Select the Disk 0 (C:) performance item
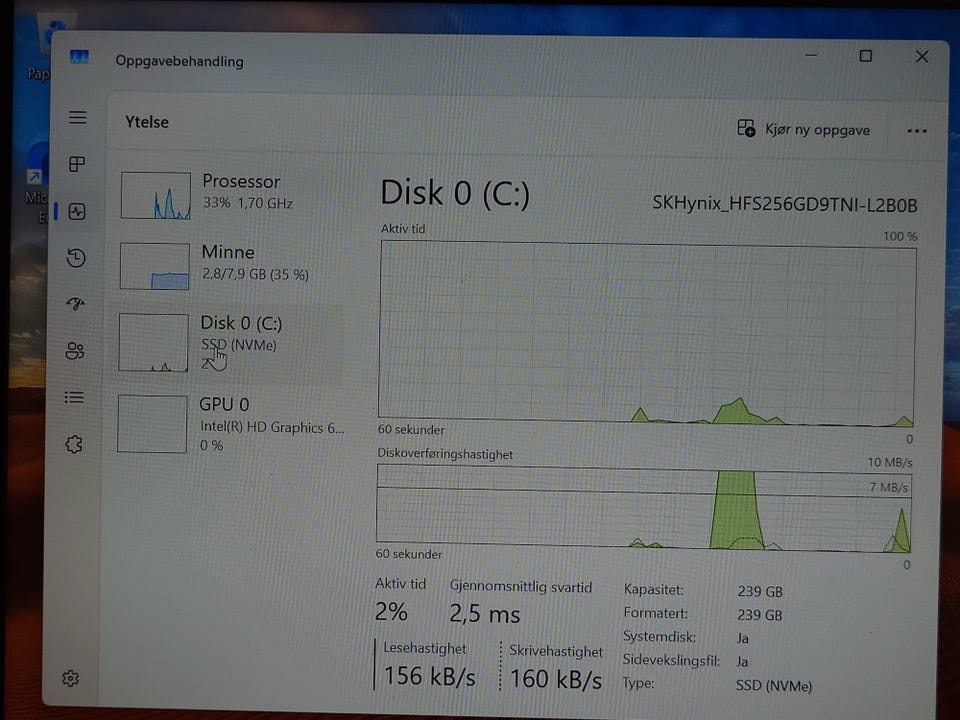The width and height of the screenshot is (960, 720). (x=229, y=342)
